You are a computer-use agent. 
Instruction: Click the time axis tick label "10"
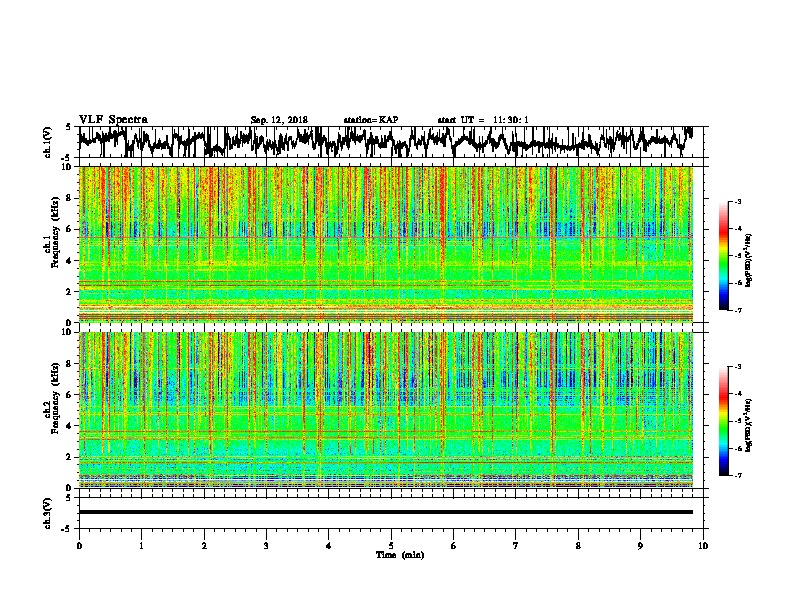703,546
